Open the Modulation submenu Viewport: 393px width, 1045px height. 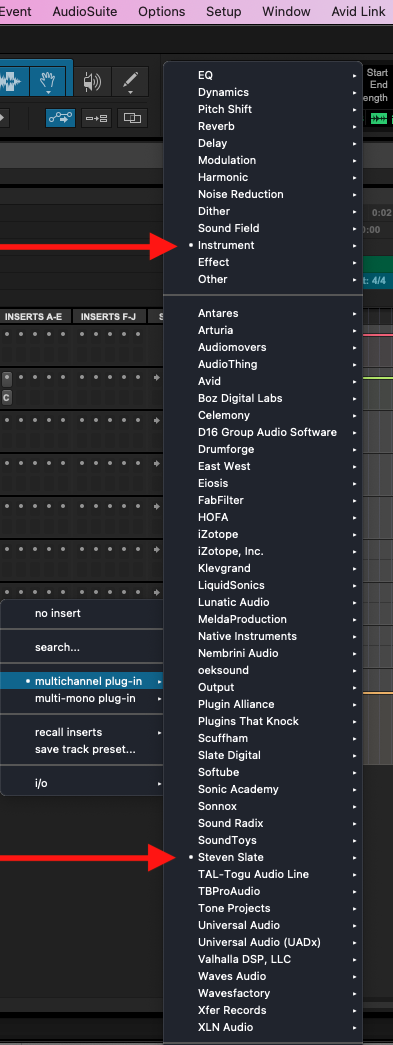(263, 160)
